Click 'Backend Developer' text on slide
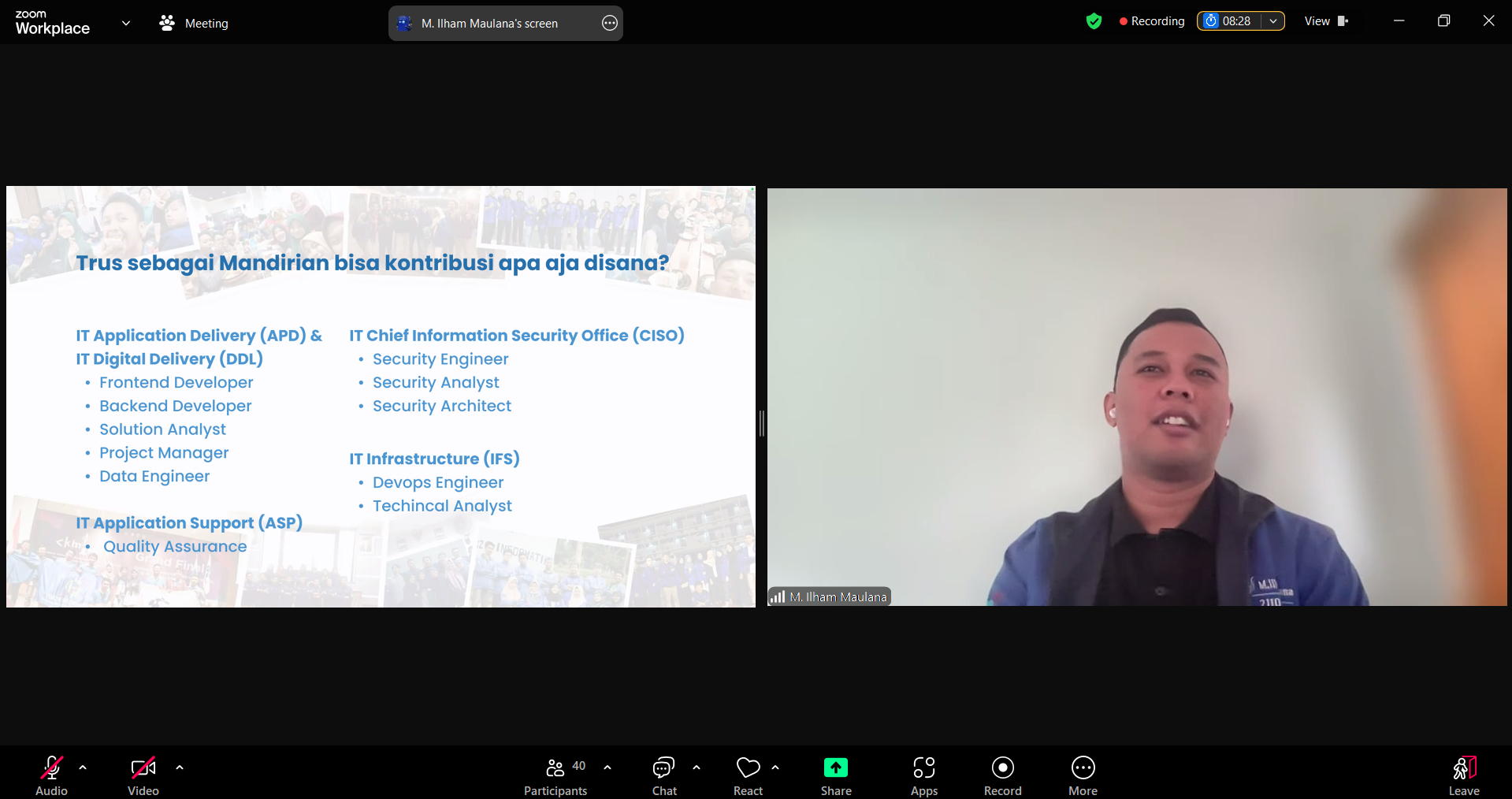Viewport: 1512px width, 799px height. [x=176, y=406]
